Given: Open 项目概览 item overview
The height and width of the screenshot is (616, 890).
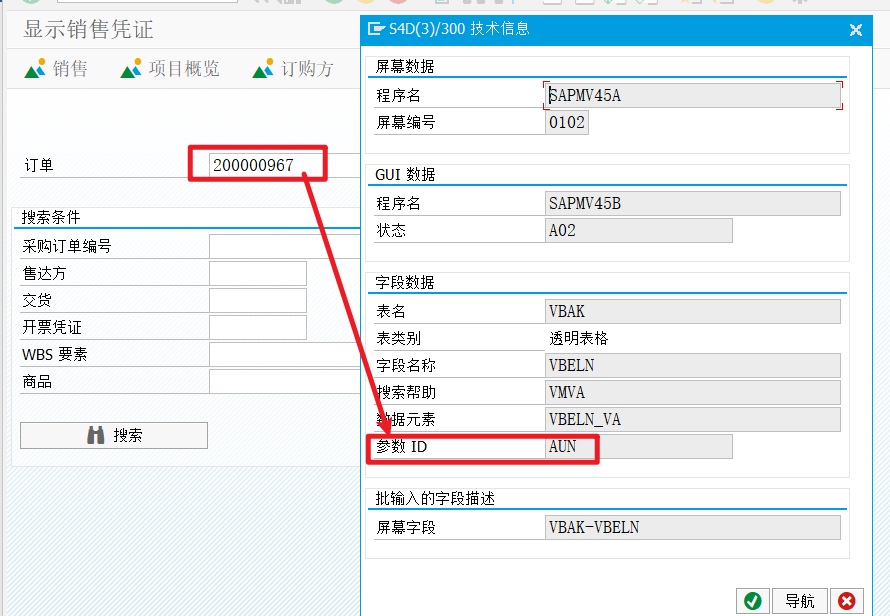Looking at the screenshot, I should pyautogui.click(x=170, y=69).
